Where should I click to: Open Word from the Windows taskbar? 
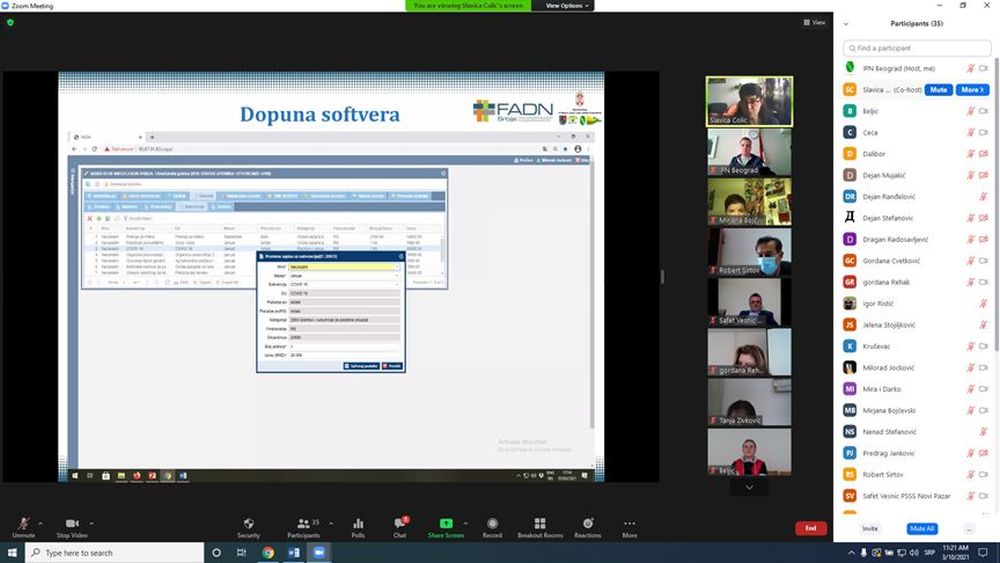(x=294, y=553)
